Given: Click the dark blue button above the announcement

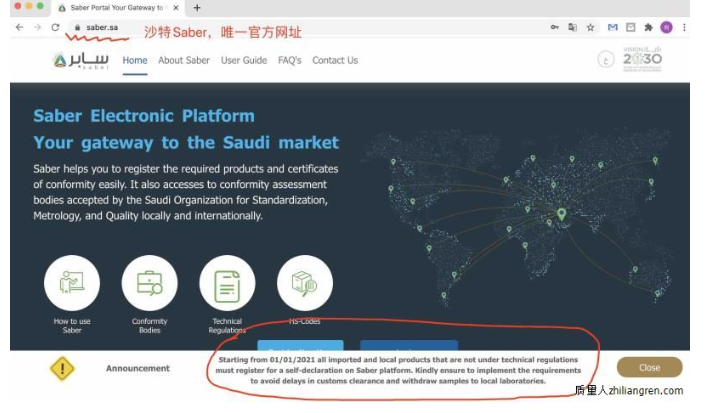Looking at the screenshot, I should 409,345.
